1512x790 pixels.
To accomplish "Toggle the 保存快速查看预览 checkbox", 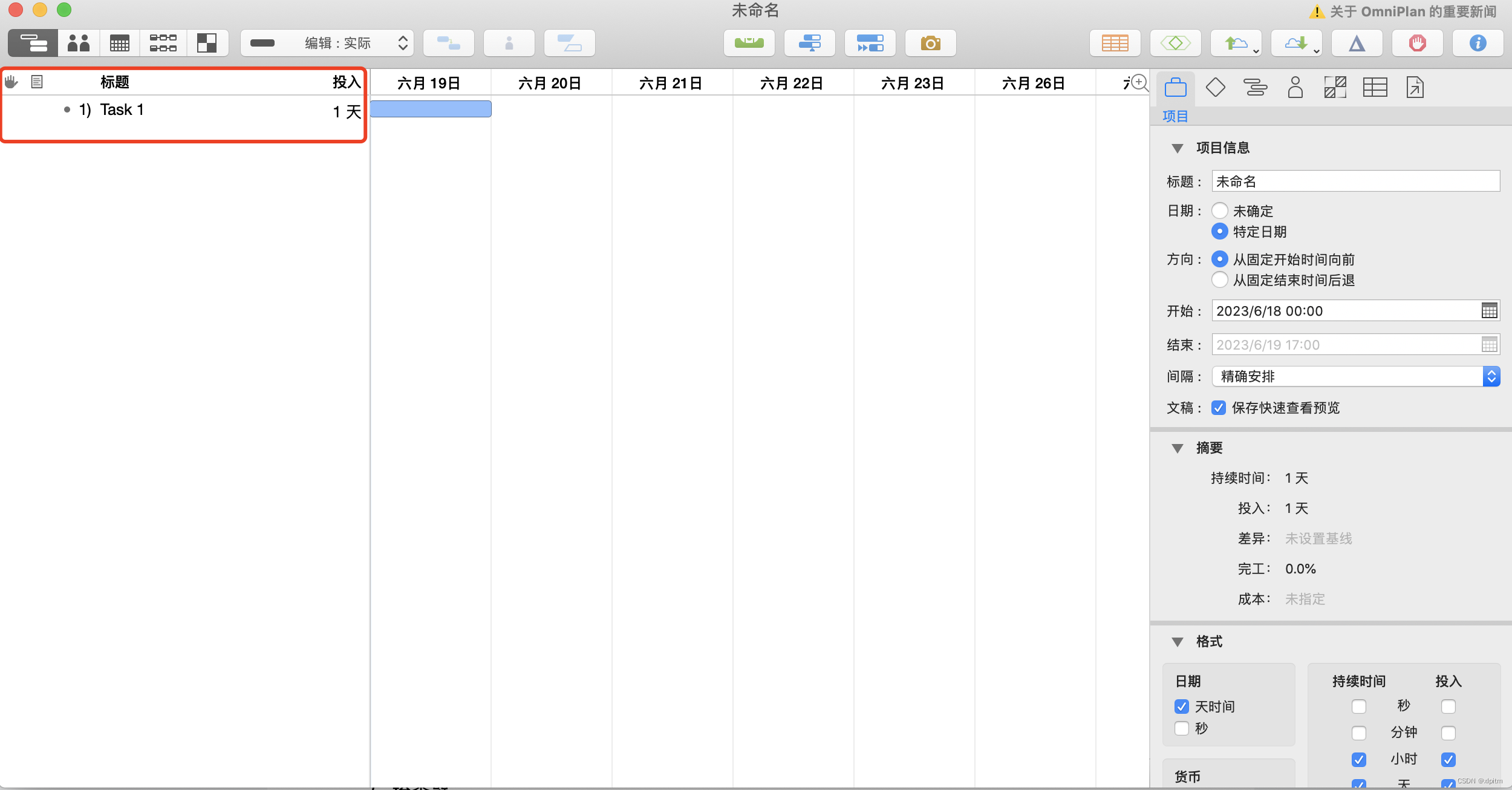I will pos(1219,408).
